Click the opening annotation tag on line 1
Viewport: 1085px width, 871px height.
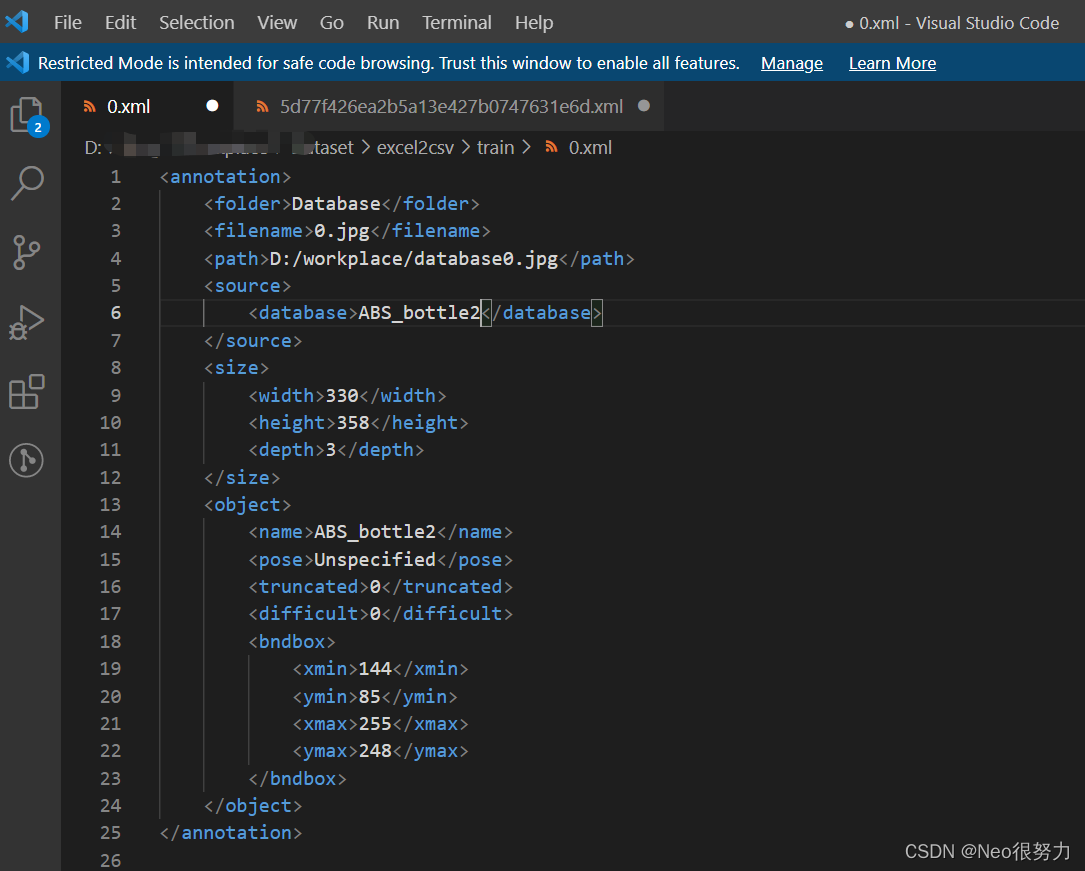tap(225, 177)
